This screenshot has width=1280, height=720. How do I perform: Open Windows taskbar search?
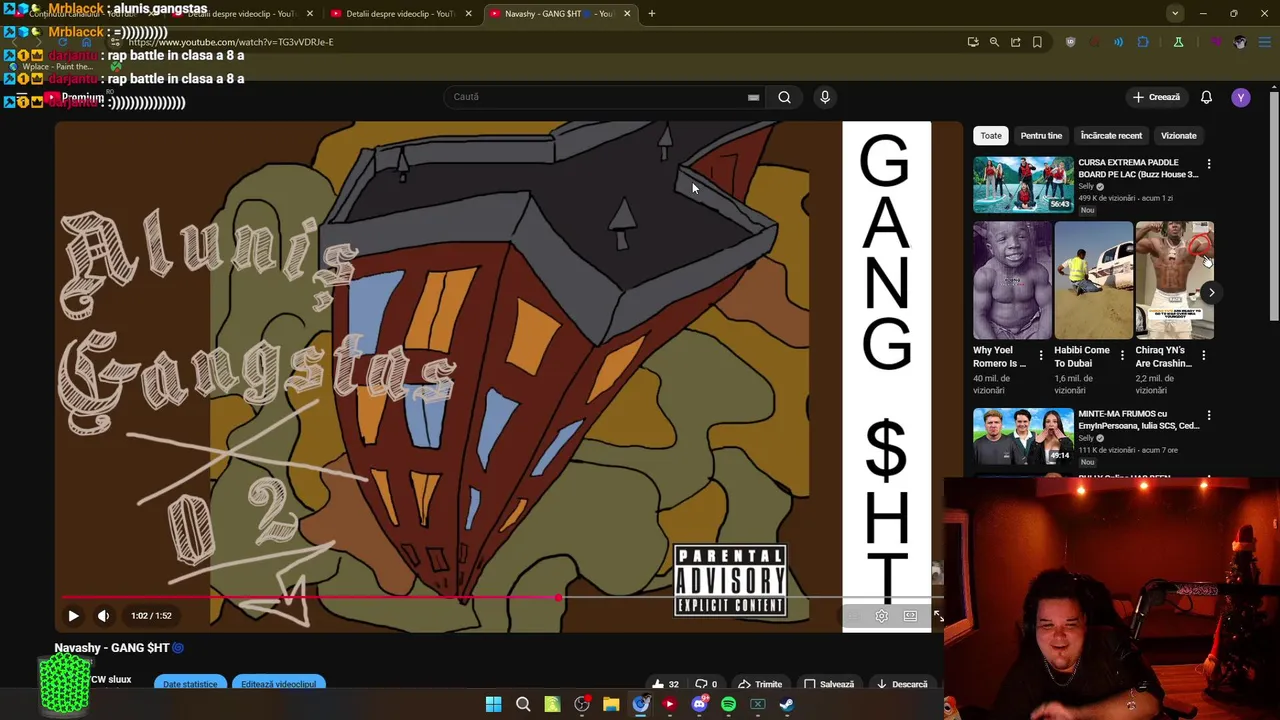523,704
